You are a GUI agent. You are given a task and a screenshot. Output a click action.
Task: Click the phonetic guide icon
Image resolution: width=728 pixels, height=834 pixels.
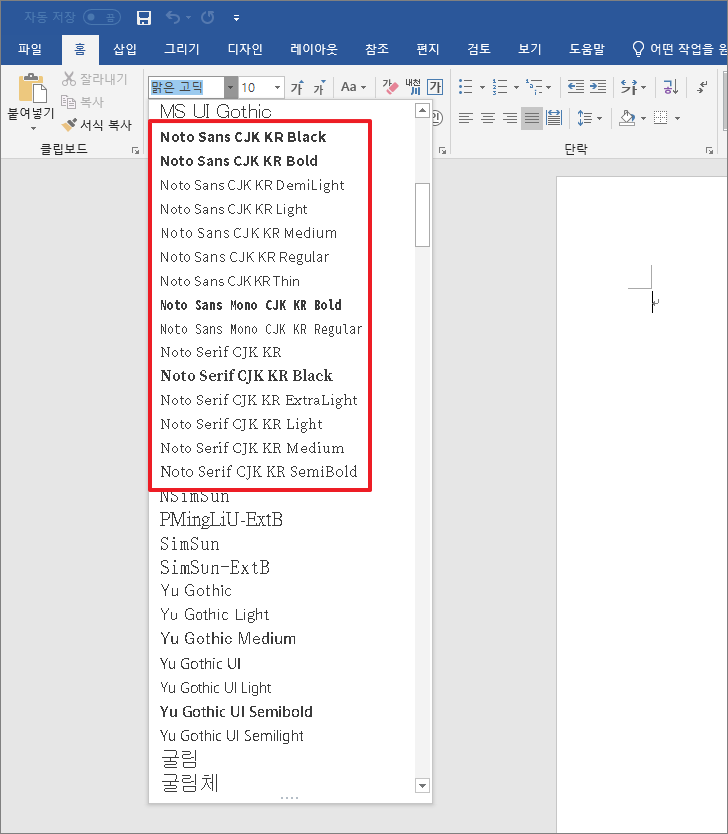point(413,87)
